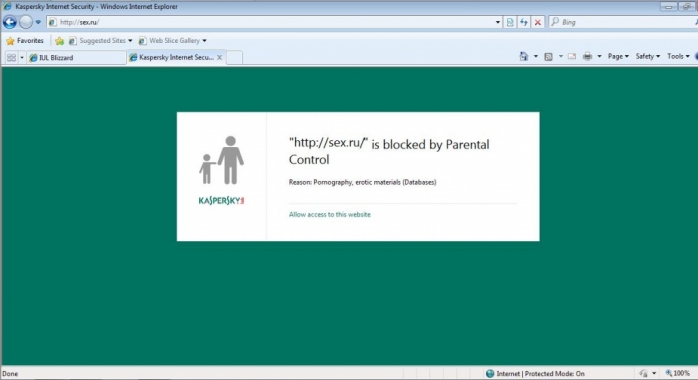Open the zoom level 100% control

pos(678,373)
